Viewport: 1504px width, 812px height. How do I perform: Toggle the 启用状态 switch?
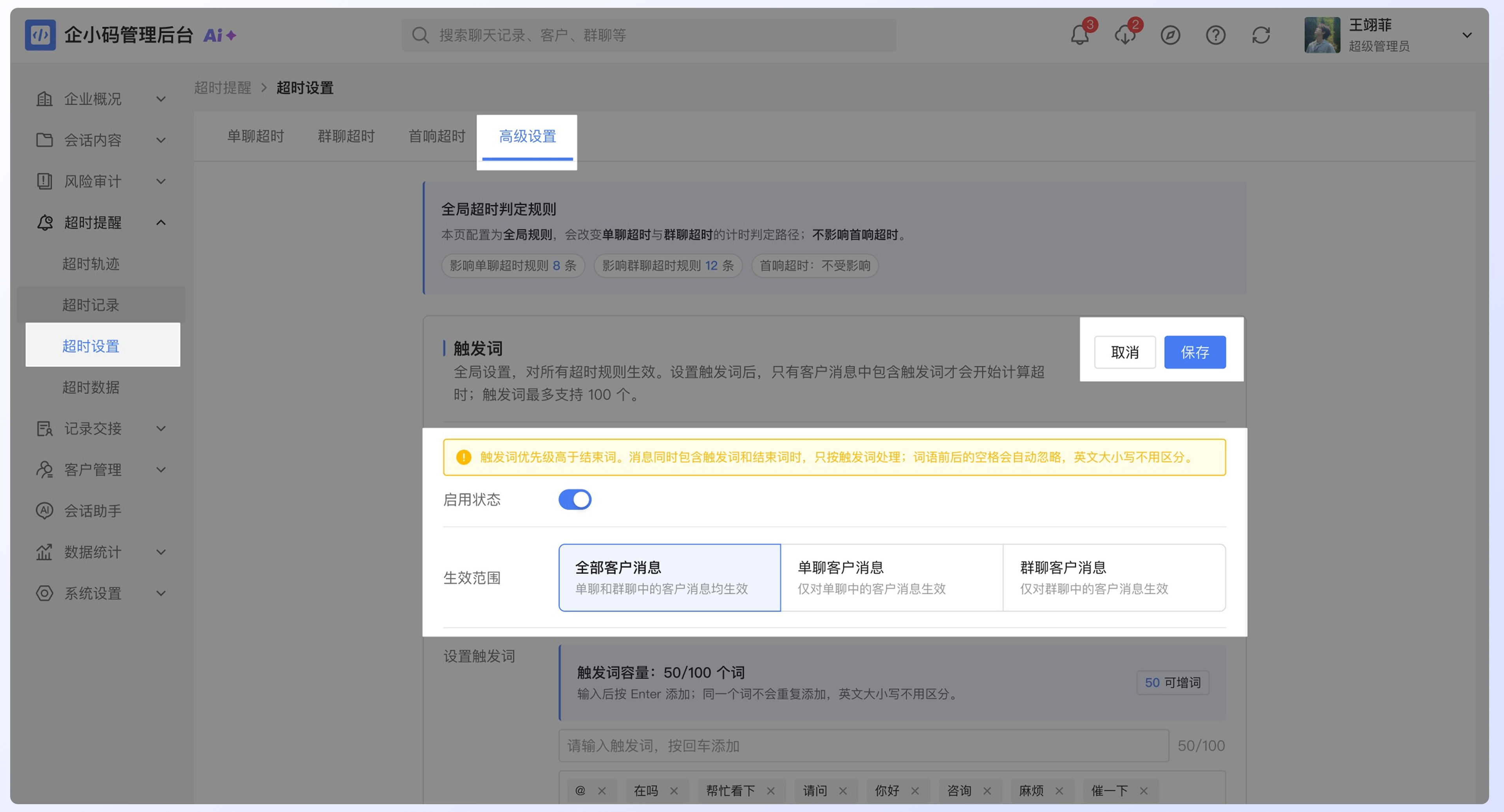coord(575,500)
